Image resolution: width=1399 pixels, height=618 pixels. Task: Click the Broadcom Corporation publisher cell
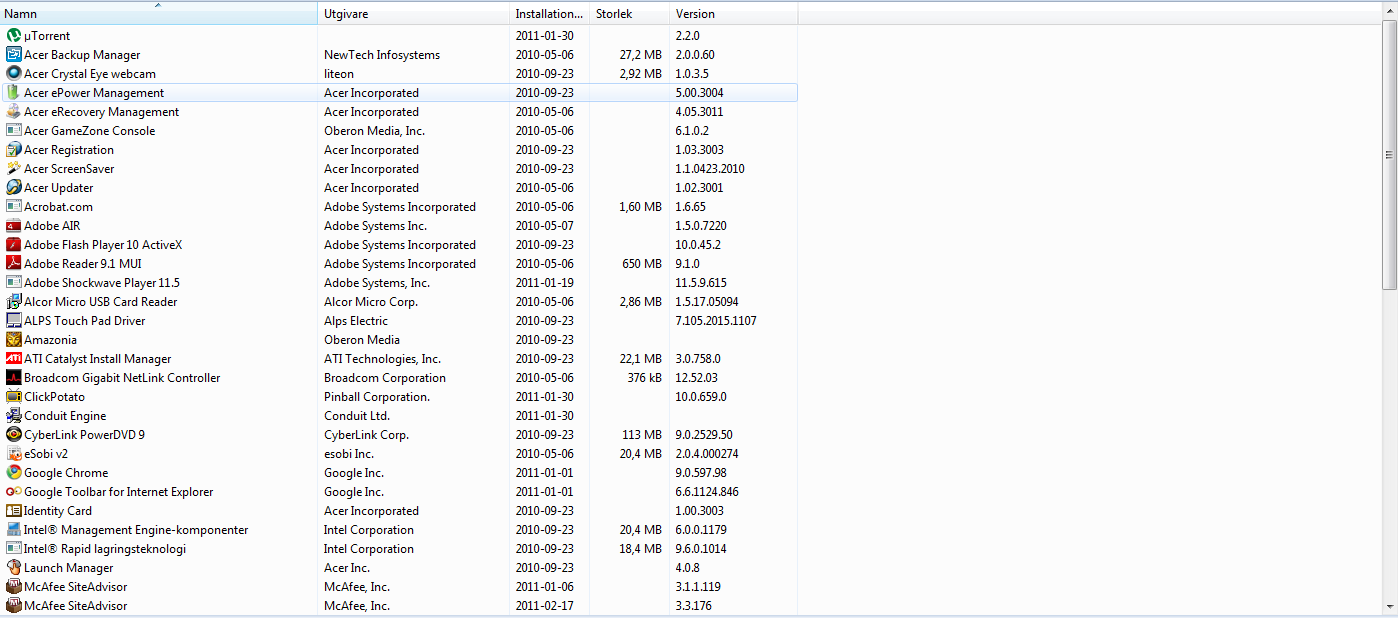(x=385, y=378)
